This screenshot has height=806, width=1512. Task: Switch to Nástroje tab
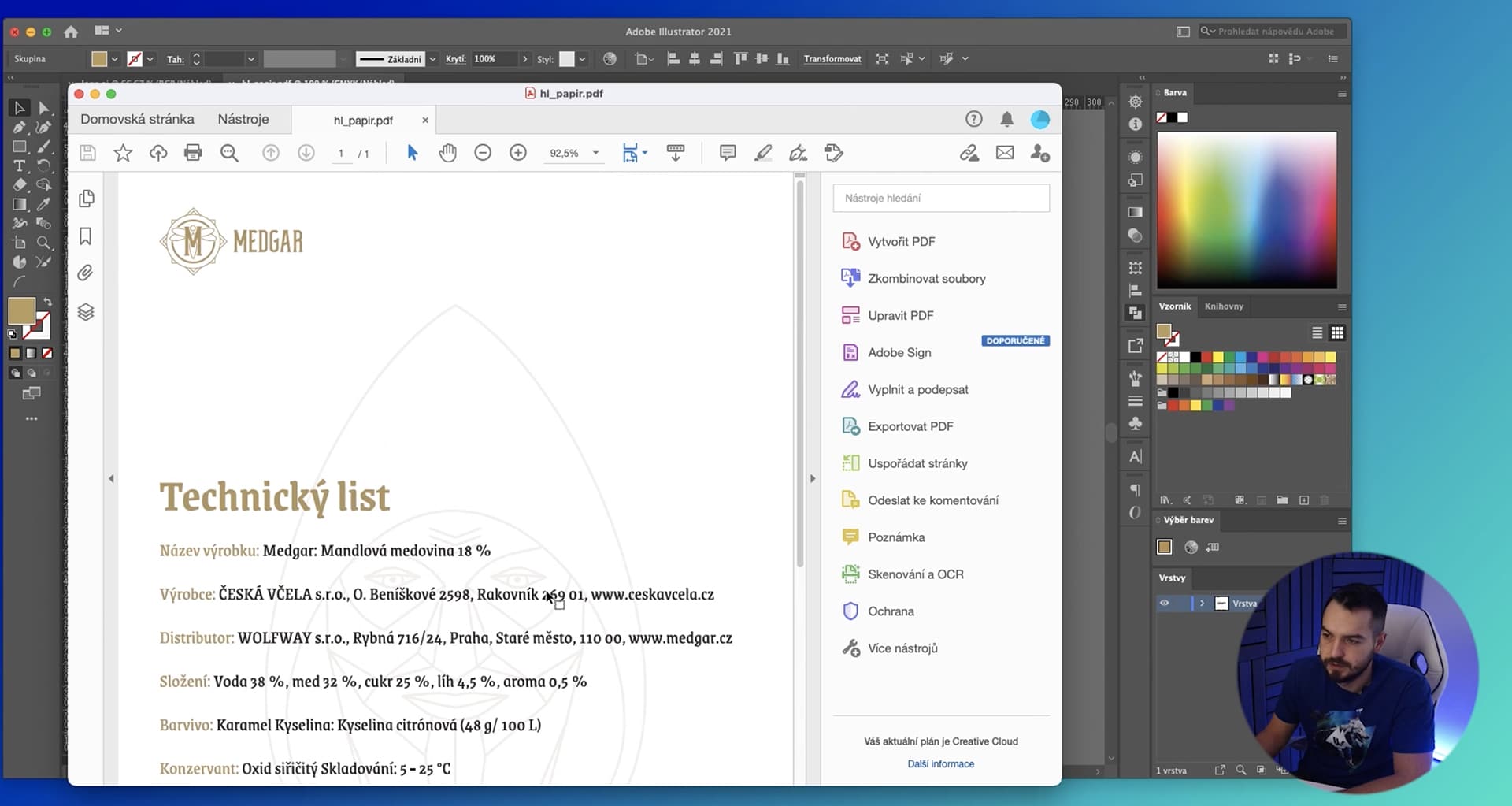(x=243, y=119)
